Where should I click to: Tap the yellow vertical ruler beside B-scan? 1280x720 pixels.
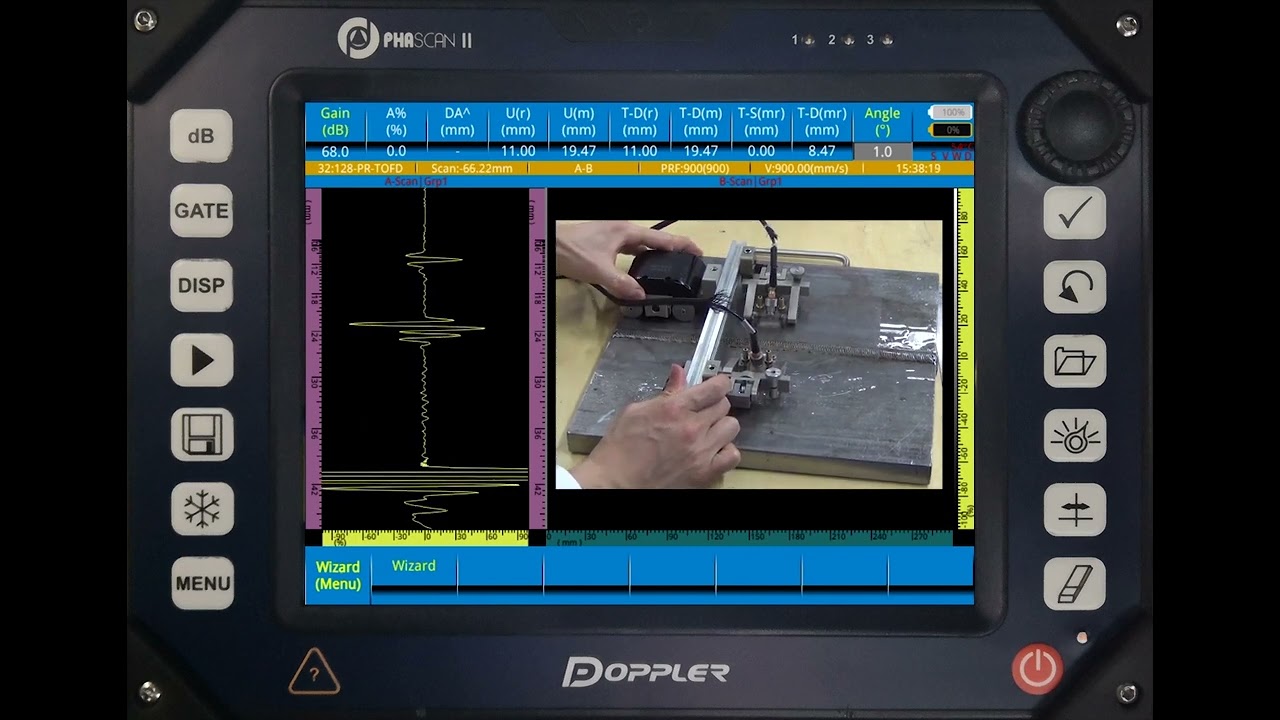965,358
